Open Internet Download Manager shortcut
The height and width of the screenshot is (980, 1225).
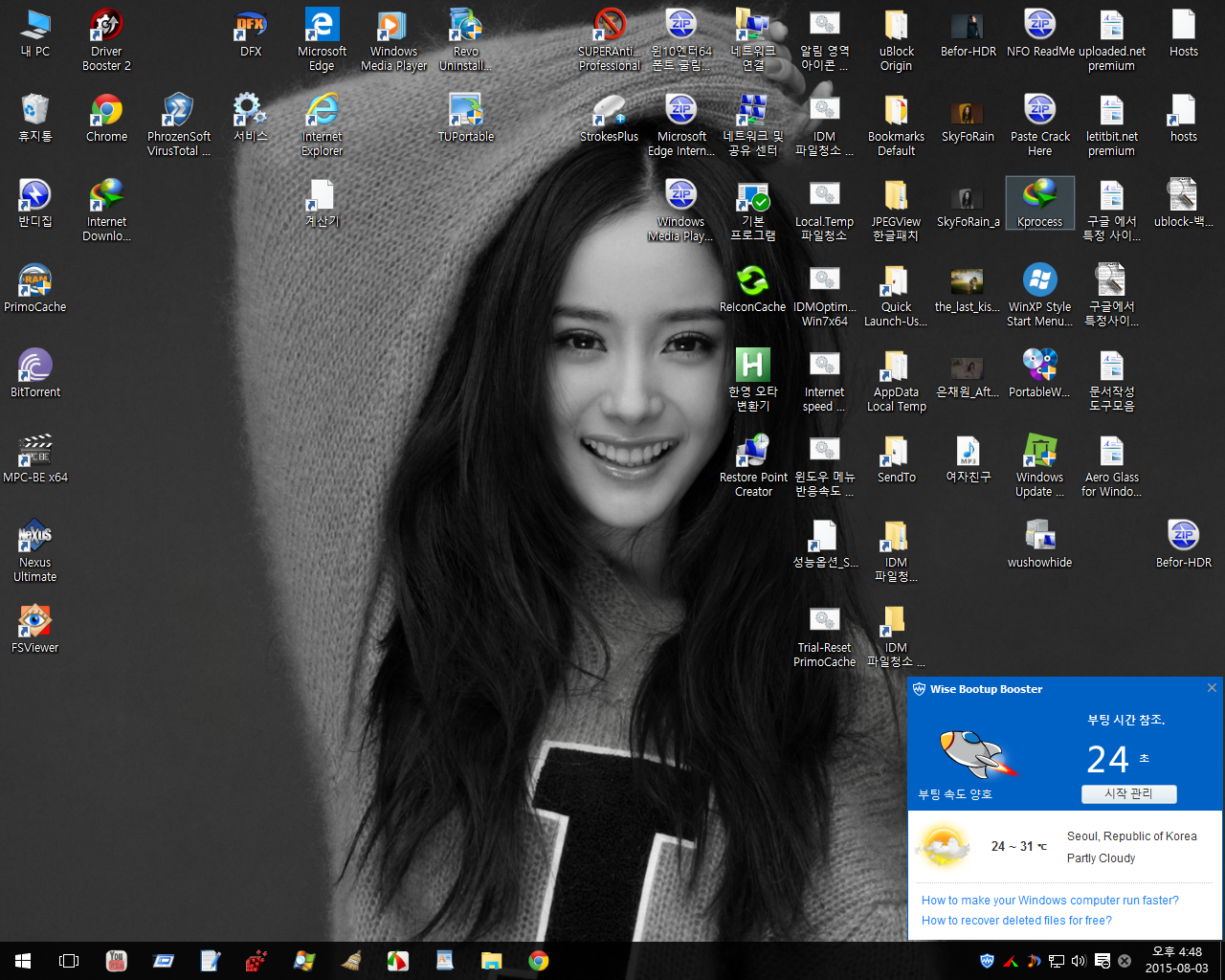(106, 211)
